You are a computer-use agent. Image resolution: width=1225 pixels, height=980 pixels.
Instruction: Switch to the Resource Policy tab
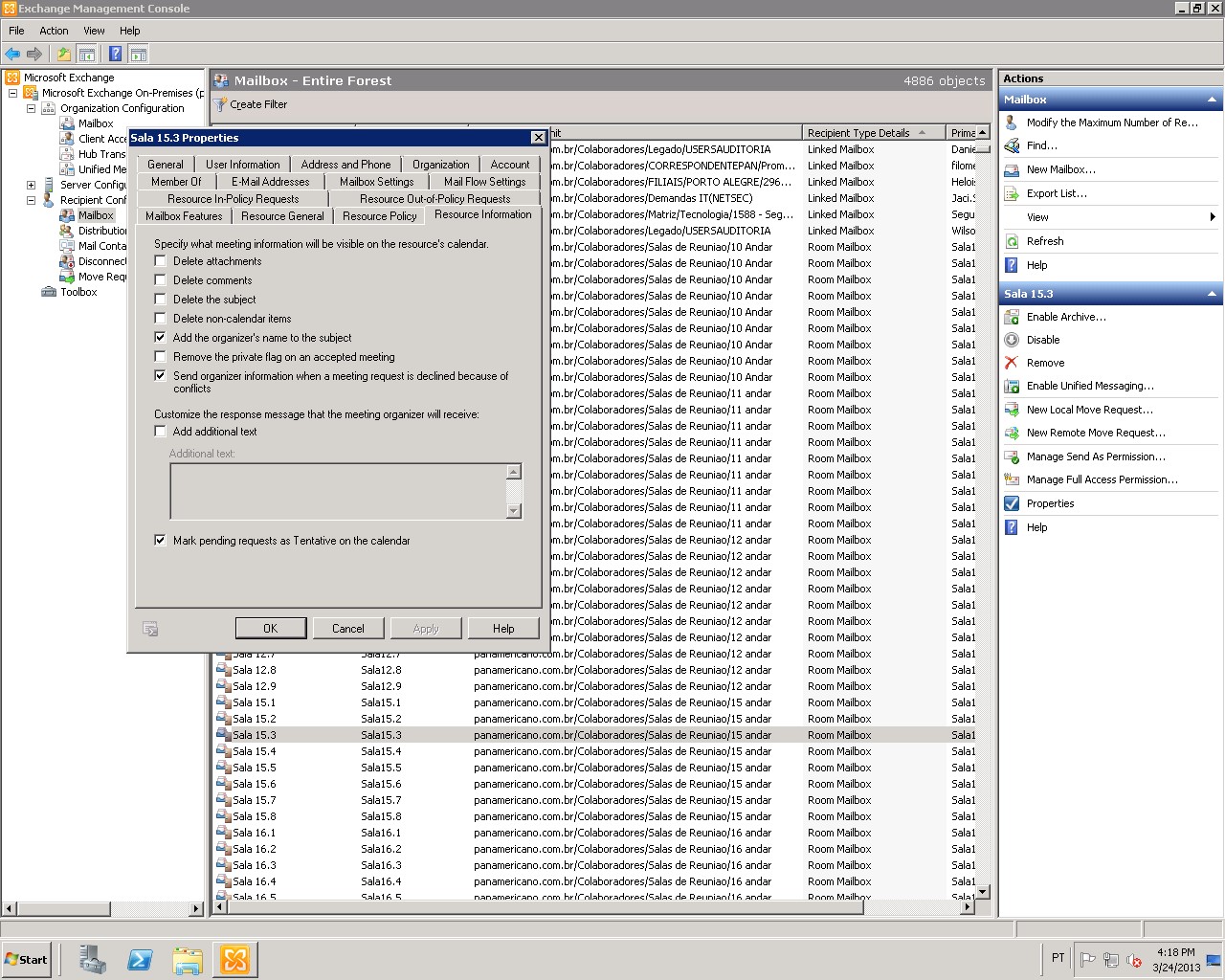[x=379, y=216]
